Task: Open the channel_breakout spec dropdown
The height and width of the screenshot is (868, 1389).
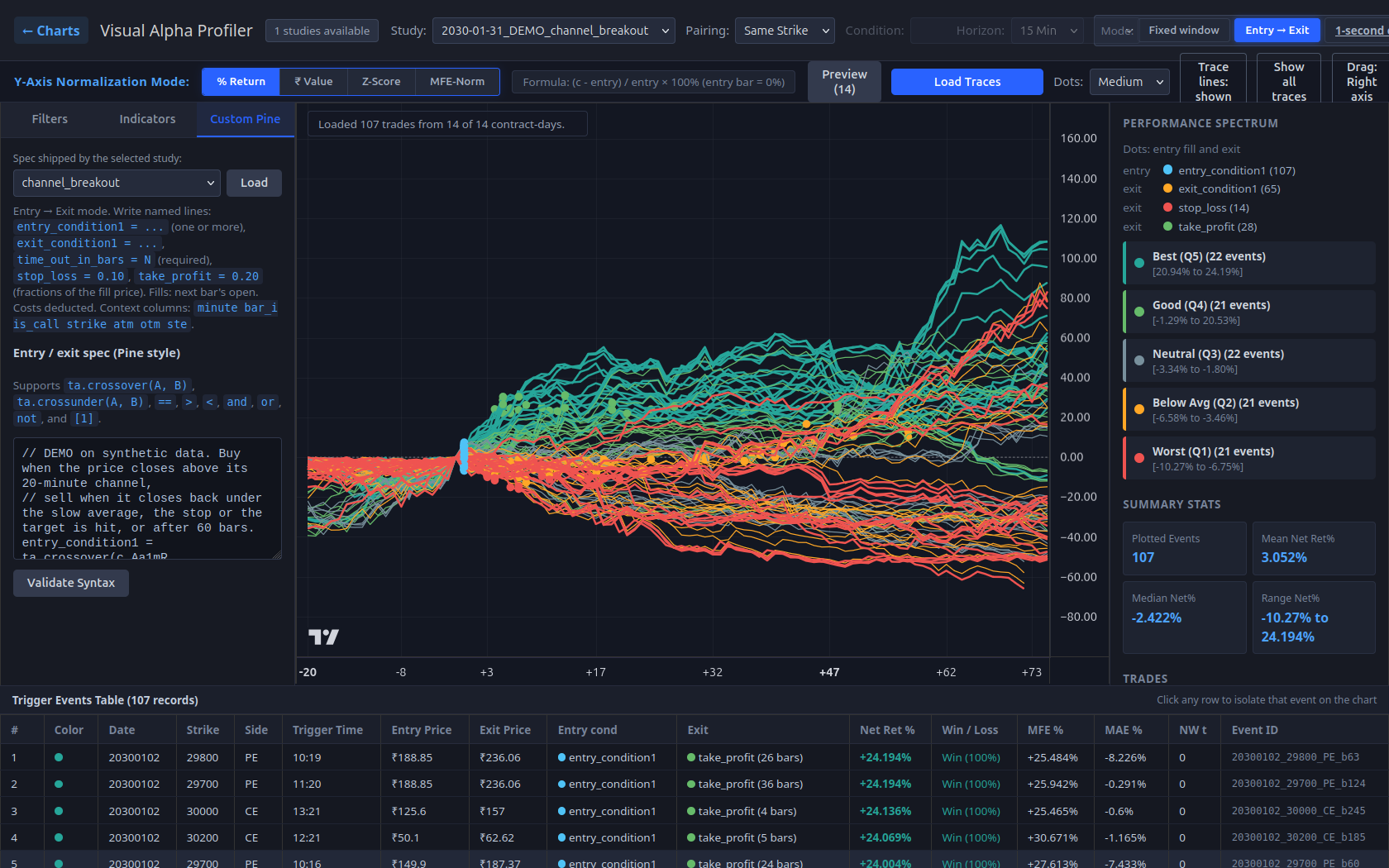Action: point(117,183)
